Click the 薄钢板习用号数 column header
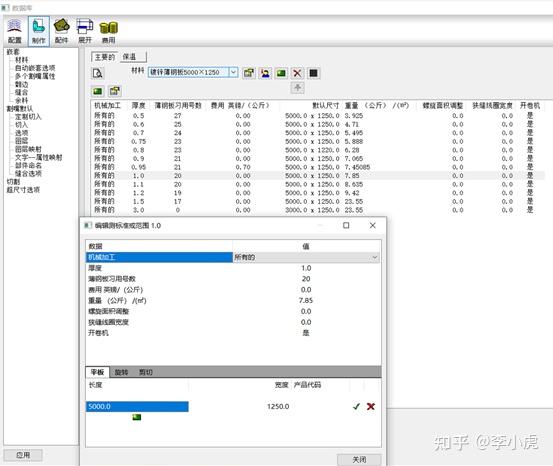The height and width of the screenshot is (466, 553). pyautogui.click(x=178, y=105)
